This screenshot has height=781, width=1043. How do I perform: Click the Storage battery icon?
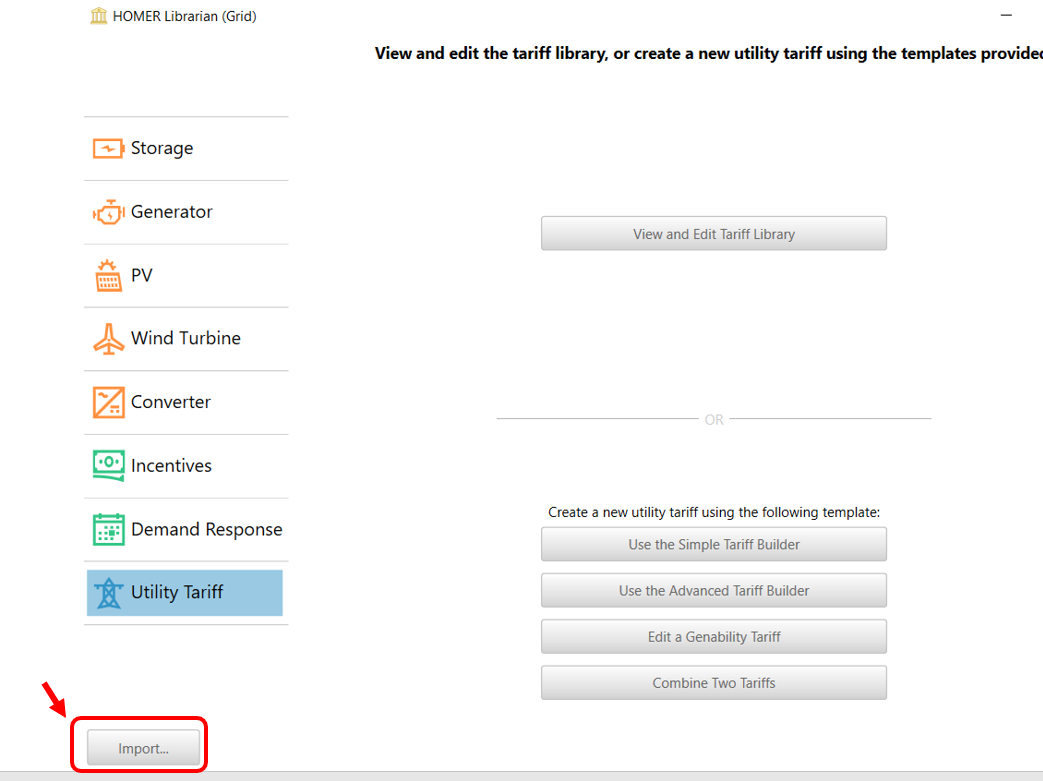point(107,149)
